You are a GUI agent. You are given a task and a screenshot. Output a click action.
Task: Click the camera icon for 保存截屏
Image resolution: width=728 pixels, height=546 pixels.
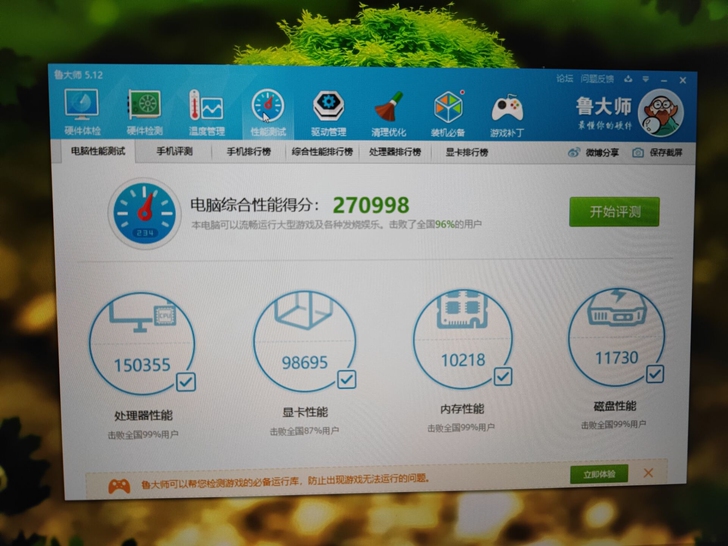click(x=638, y=152)
